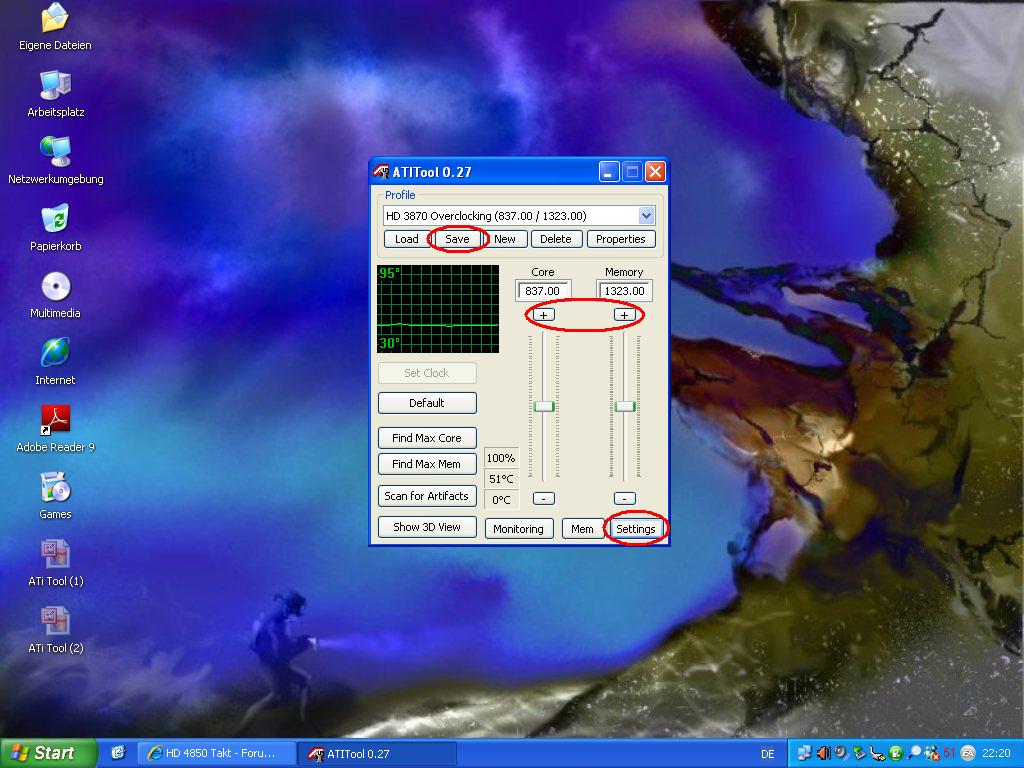This screenshot has width=1024, height=768.
Task: Click ATITool temperature 51 tray icon
Action: pyautogui.click(x=950, y=753)
